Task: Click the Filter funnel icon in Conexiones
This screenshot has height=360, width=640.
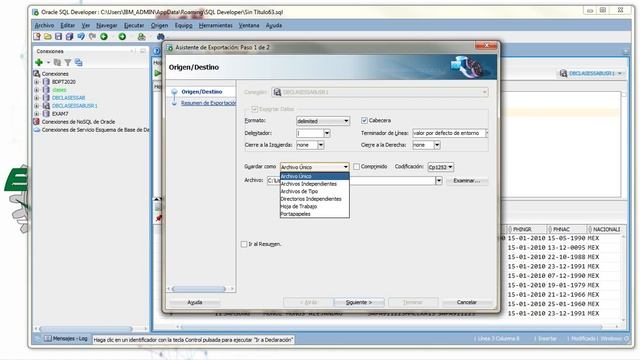Action: (68, 62)
